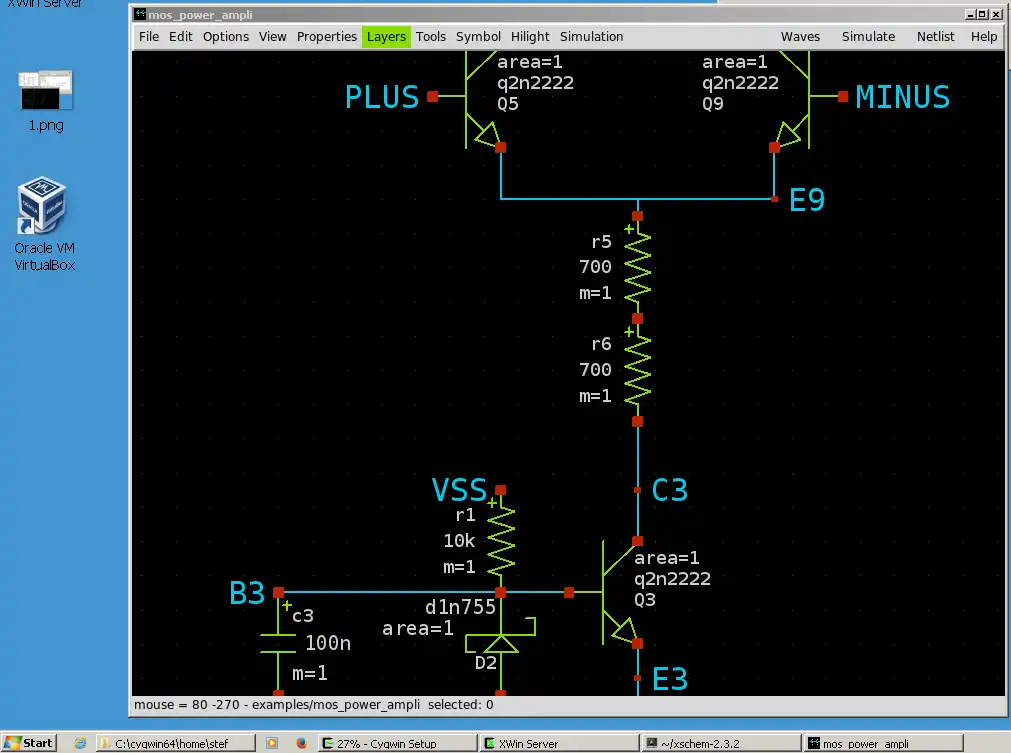Open the Symbol menu

[x=478, y=36]
